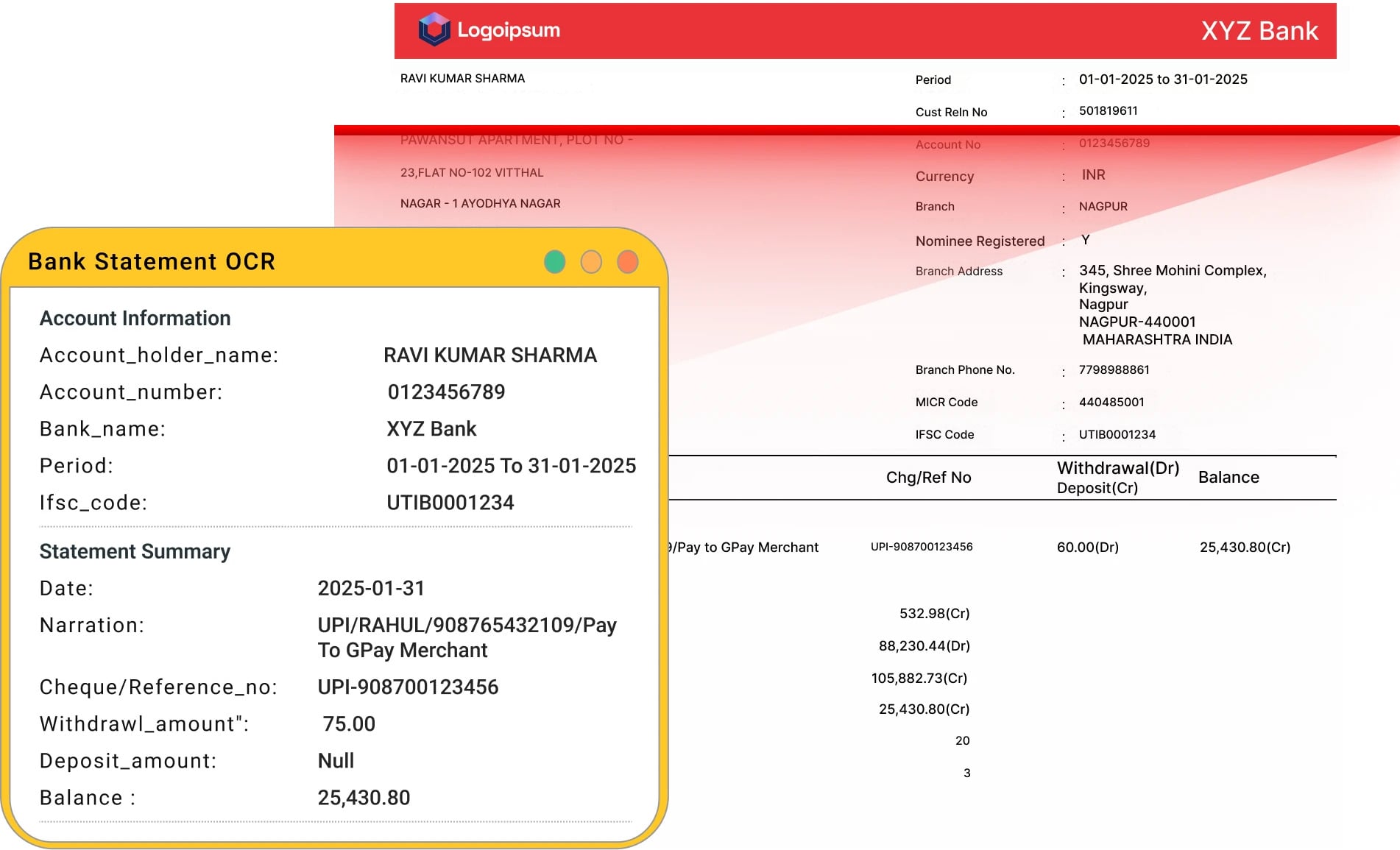Click IFSC value UTIB0001234 in OCR panel

[x=450, y=502]
